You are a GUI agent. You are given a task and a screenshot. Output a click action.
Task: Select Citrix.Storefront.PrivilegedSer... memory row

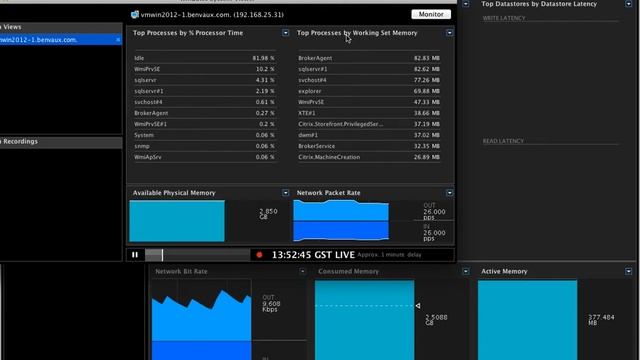(369, 124)
